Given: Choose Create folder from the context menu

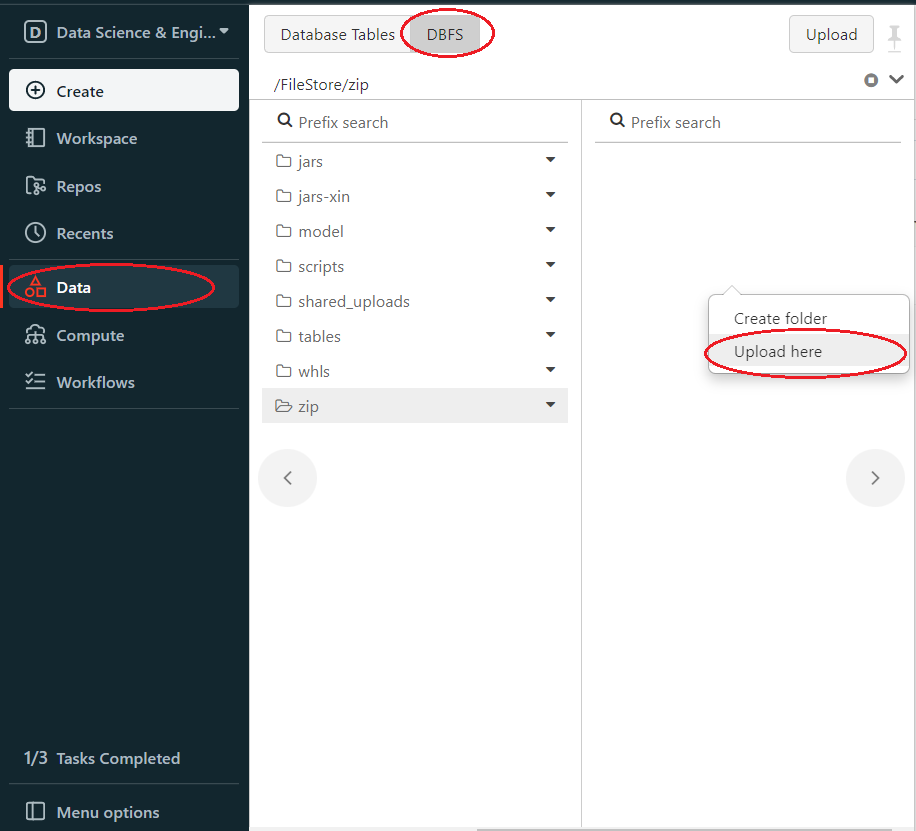Looking at the screenshot, I should [x=780, y=318].
